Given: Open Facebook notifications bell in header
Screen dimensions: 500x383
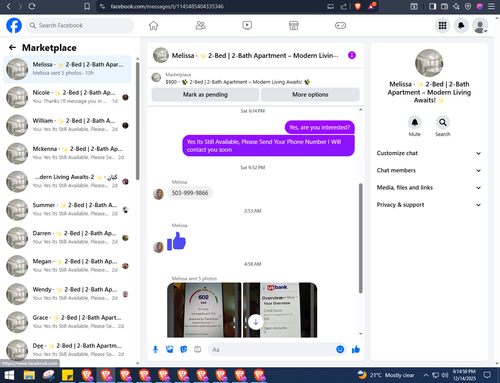Looking at the screenshot, I should [461, 25].
